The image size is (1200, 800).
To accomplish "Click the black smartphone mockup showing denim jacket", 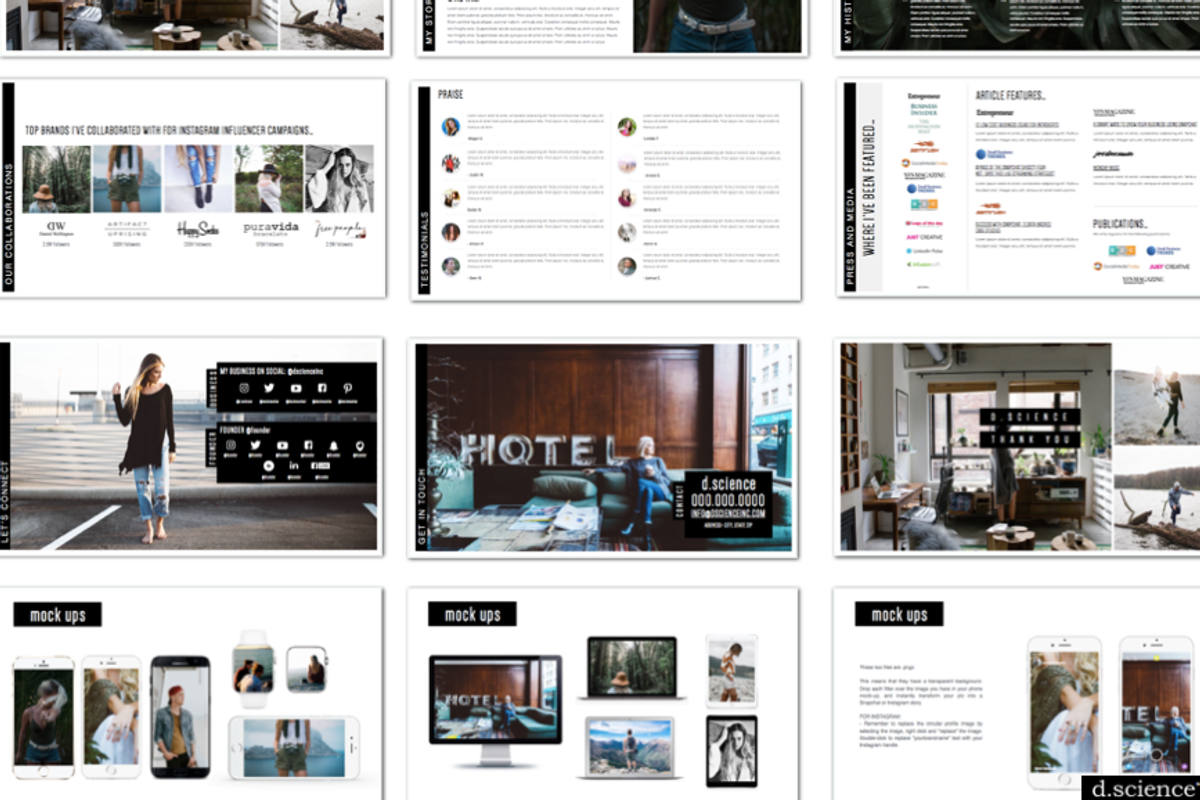I will click(180, 716).
